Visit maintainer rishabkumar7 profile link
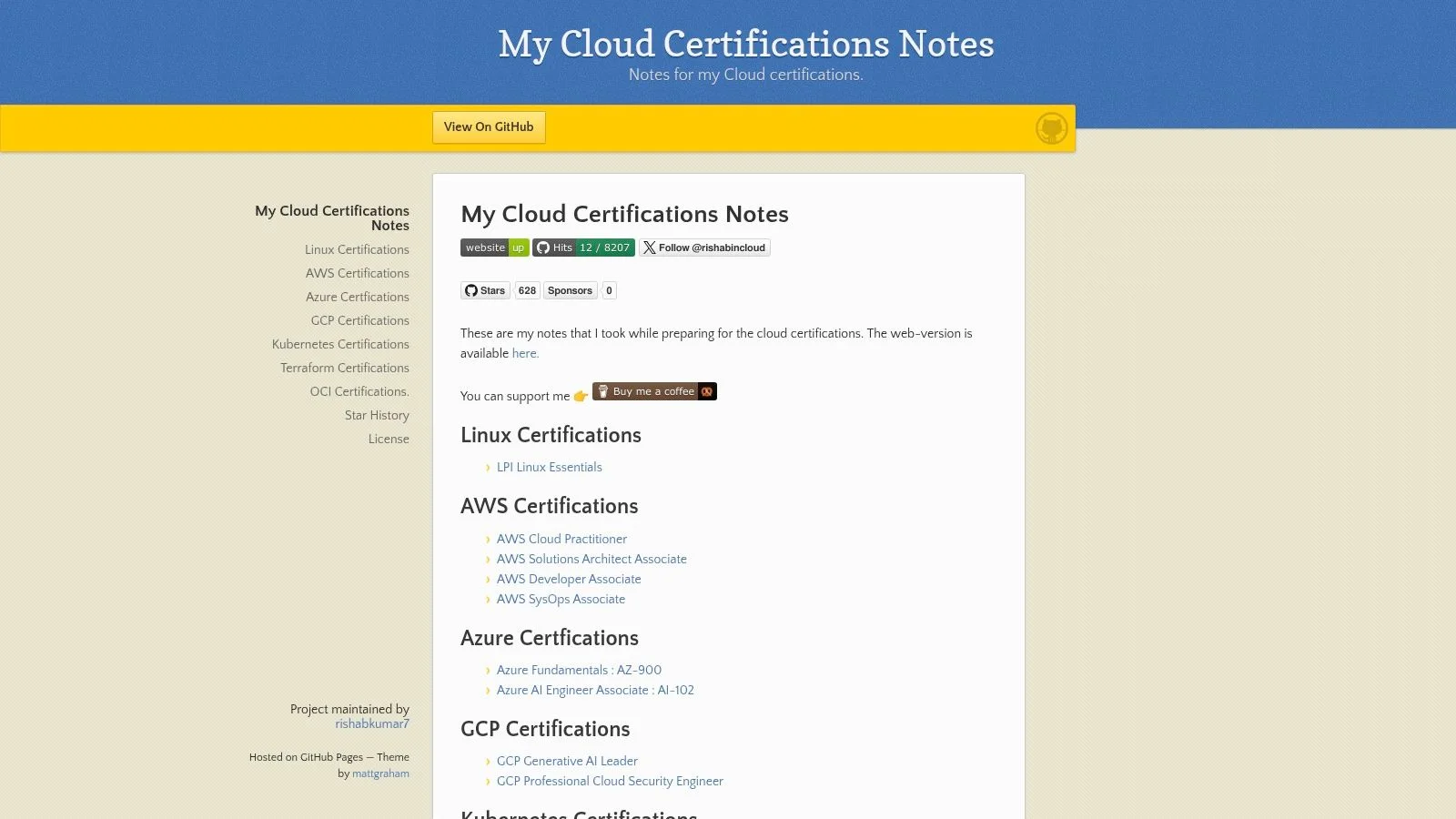The image size is (1456, 819). coord(372,724)
